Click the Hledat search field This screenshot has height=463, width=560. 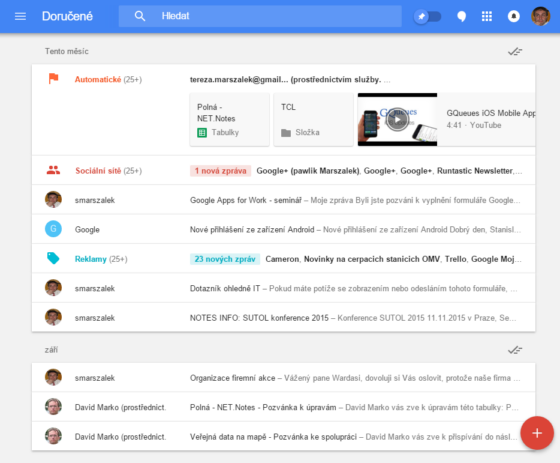coord(260,16)
